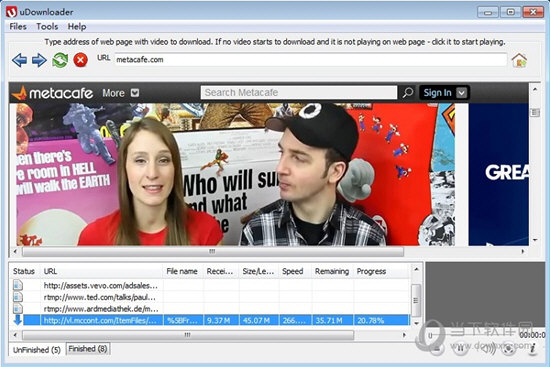Select the rtmp://www.ardmediathek.de row
550x367 pixels.
click(x=210, y=309)
